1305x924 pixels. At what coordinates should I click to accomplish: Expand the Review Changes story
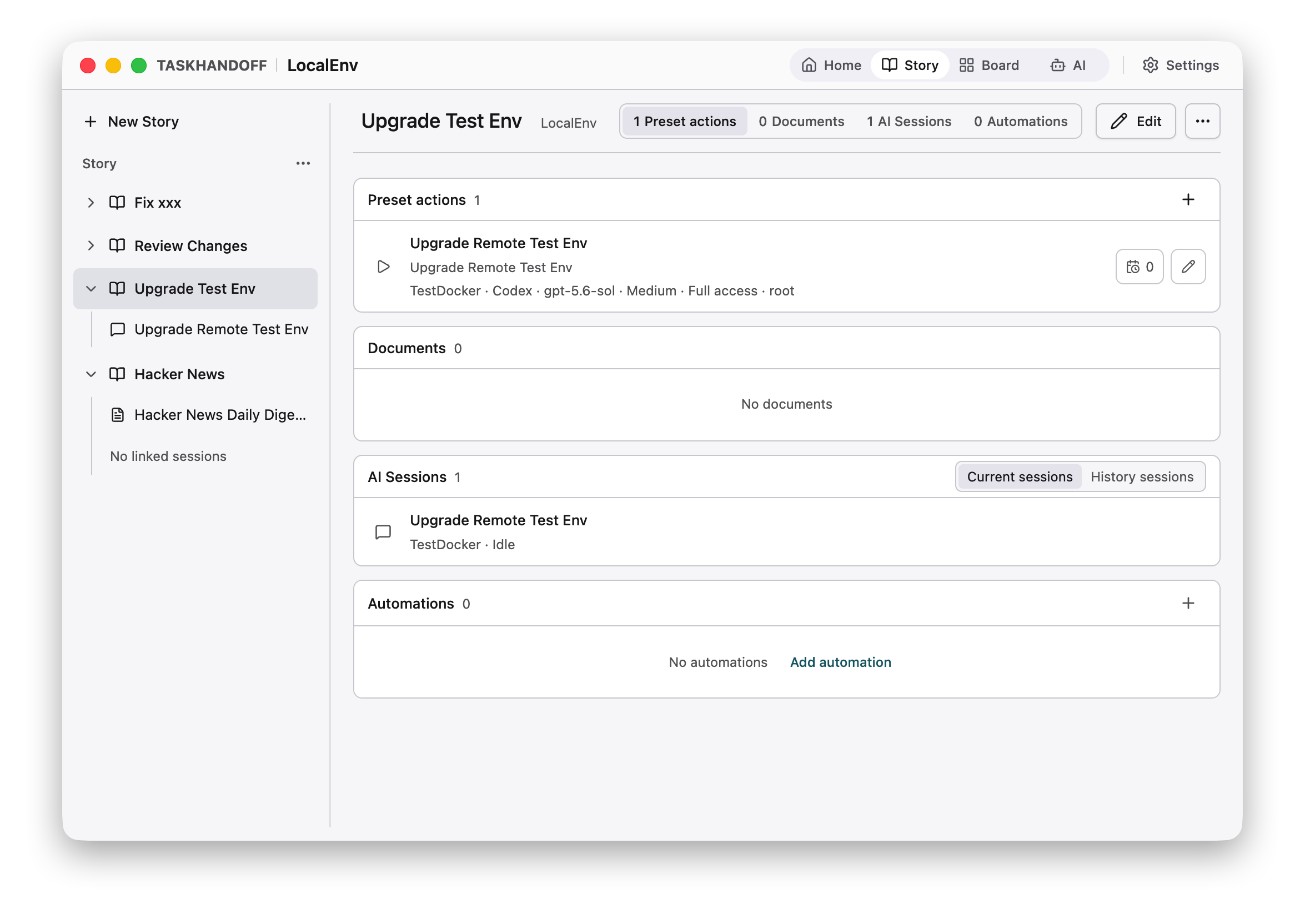pos(91,245)
